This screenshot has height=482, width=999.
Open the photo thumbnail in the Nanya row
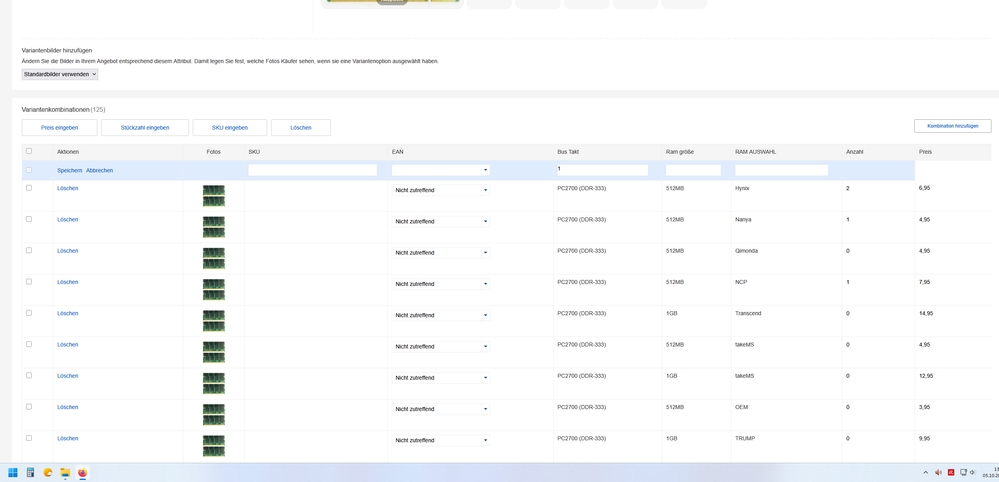pos(213,227)
